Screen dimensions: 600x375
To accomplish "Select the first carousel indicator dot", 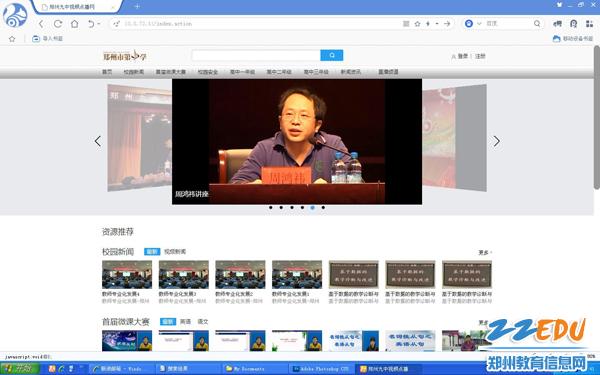I will pyautogui.click(x=271, y=207).
